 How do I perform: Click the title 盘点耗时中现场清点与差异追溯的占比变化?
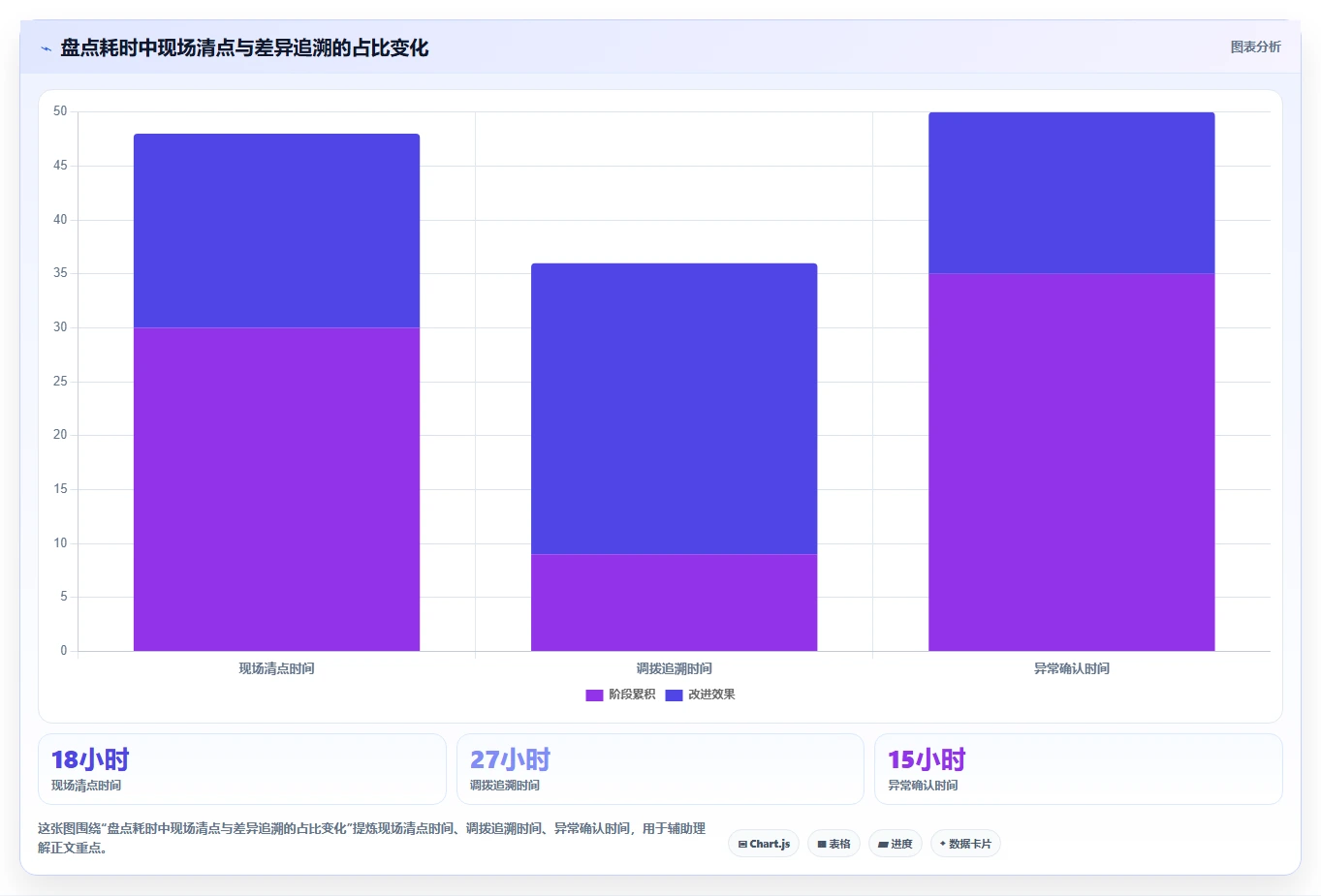pyautogui.click(x=244, y=47)
